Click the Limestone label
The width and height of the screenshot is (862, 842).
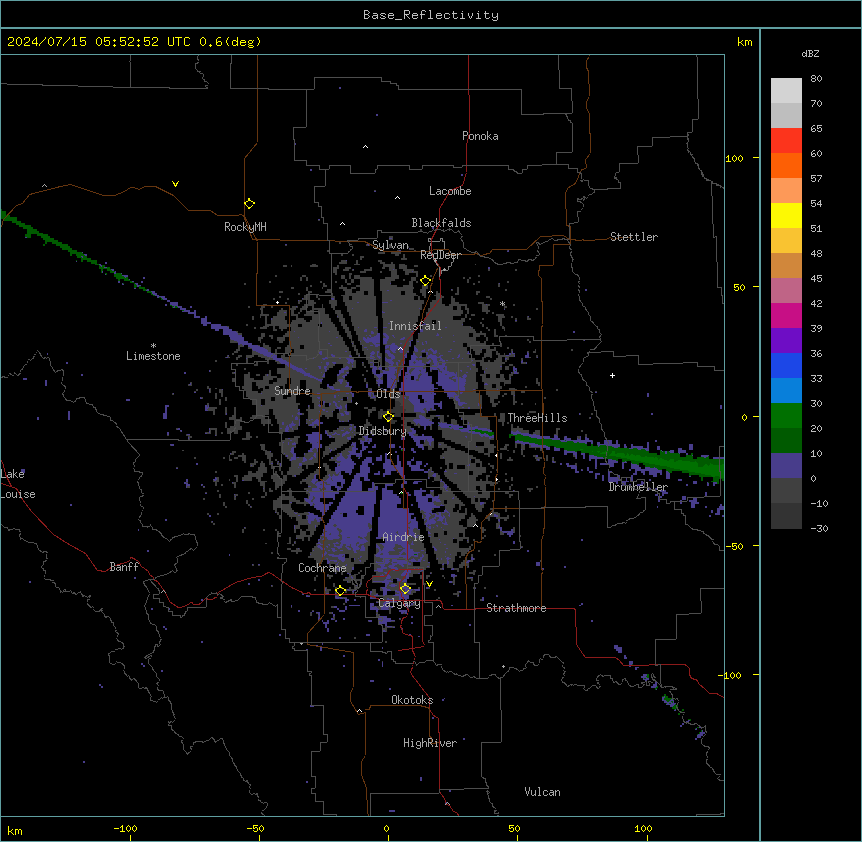tap(153, 356)
